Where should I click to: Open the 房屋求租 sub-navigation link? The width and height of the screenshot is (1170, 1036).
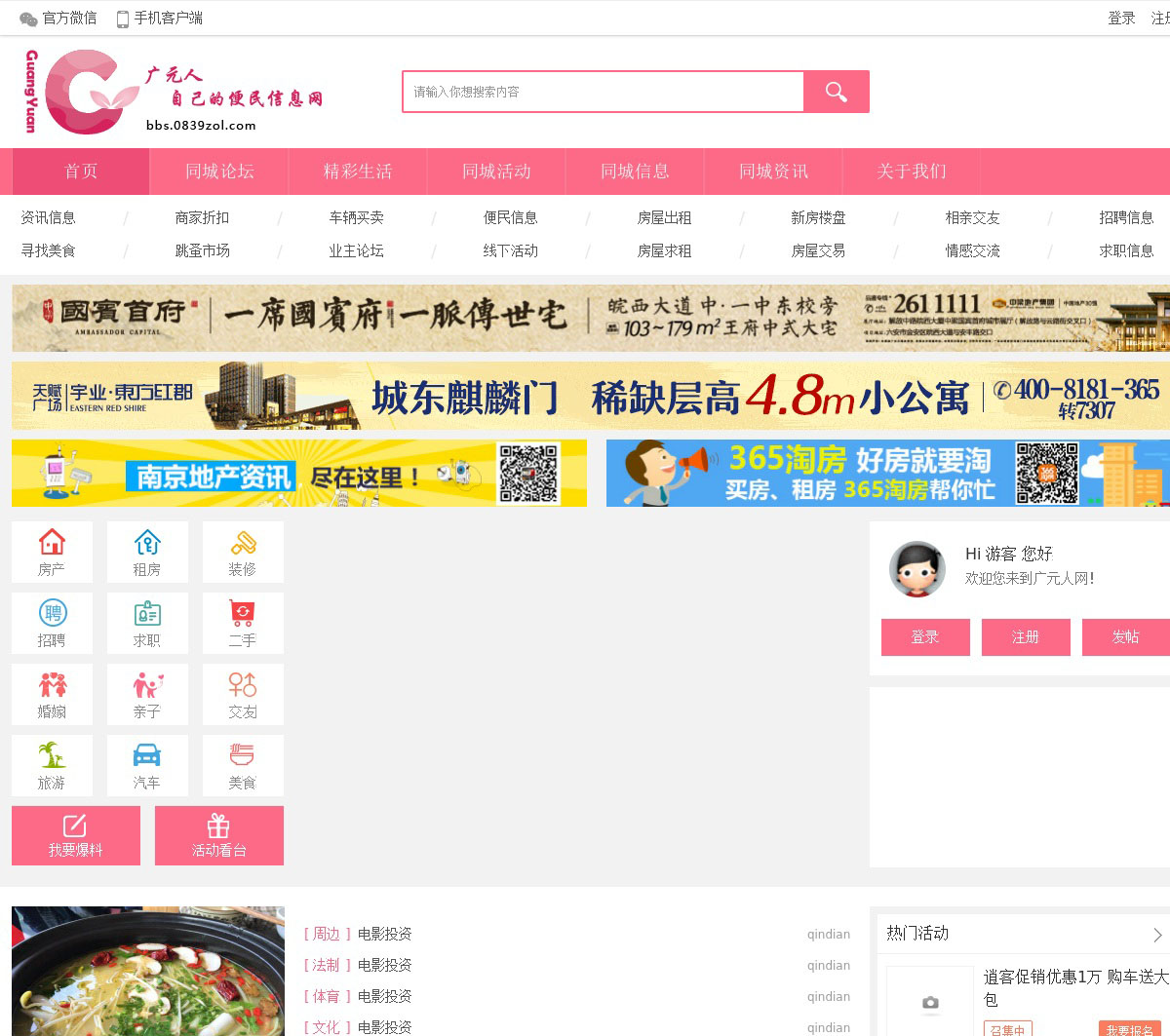pyautogui.click(x=664, y=250)
